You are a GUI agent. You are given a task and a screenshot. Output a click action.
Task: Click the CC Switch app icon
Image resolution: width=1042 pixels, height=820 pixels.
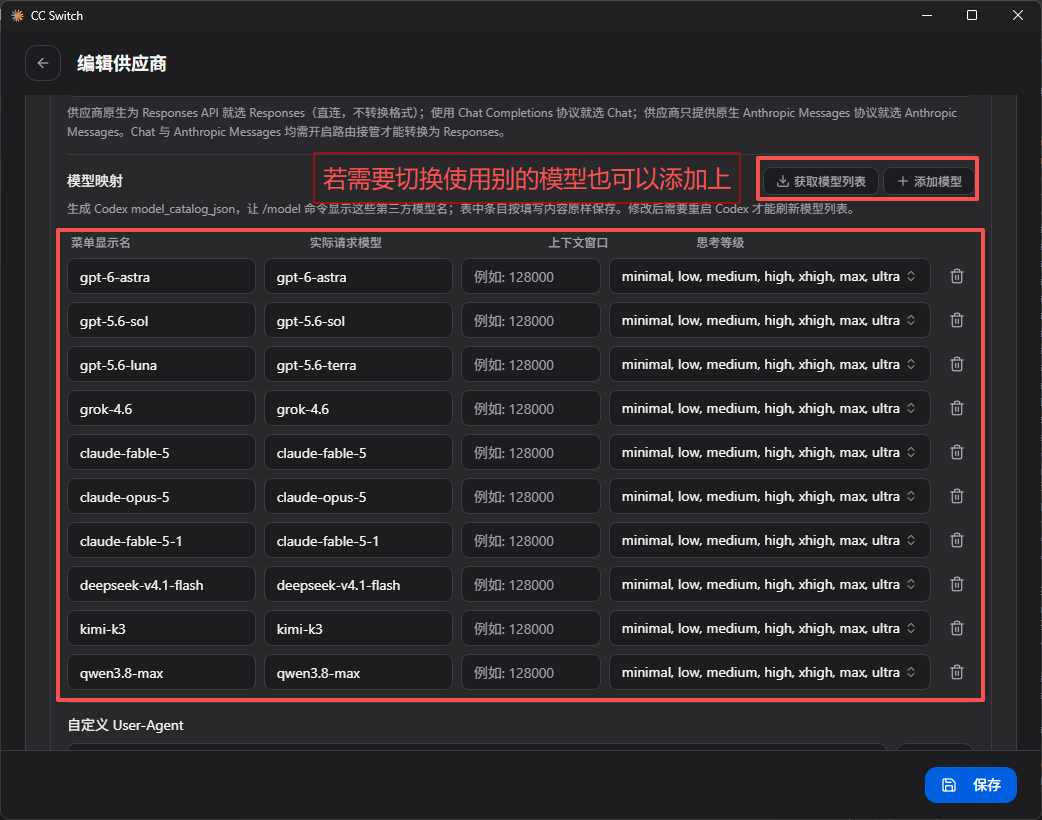point(17,15)
